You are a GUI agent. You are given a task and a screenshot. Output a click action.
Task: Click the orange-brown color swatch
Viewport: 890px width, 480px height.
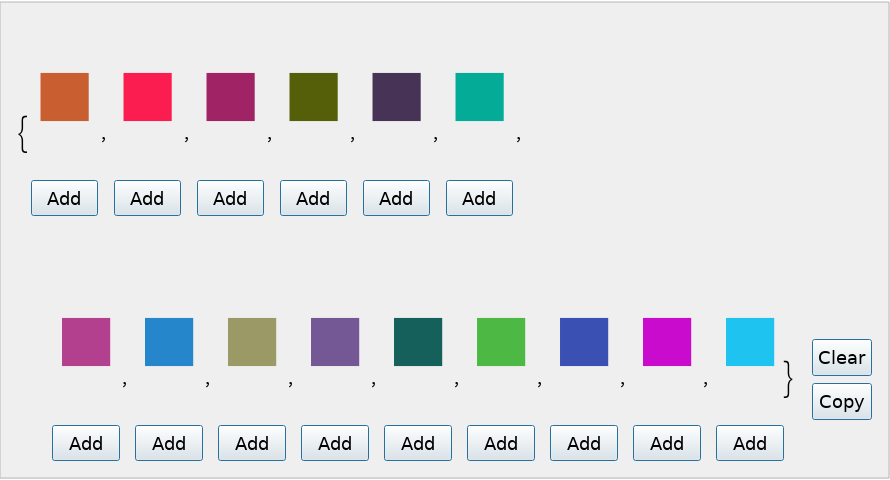(64, 97)
